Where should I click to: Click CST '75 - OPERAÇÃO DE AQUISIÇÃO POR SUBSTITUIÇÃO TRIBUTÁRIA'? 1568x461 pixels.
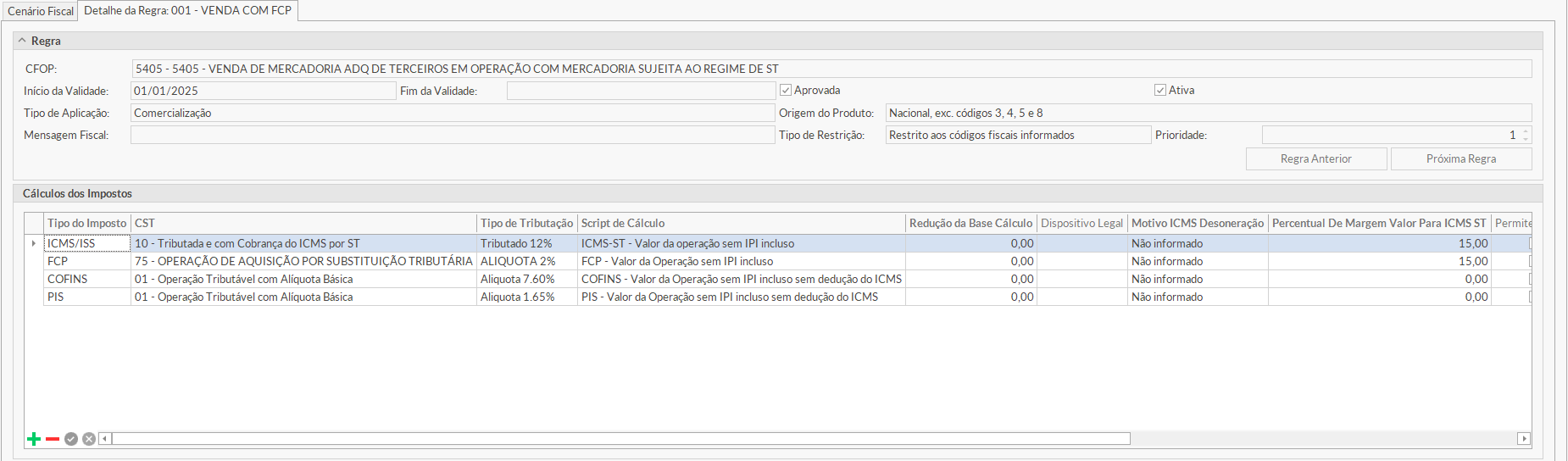(x=303, y=261)
